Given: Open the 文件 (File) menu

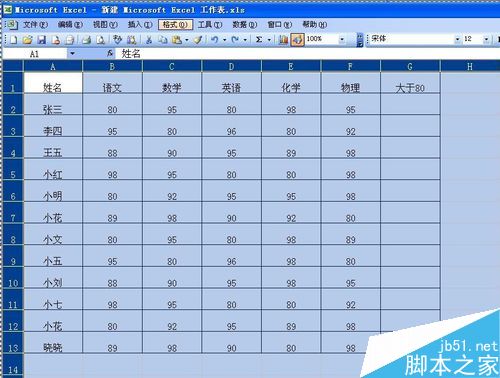Looking at the screenshot, I should pyautogui.click(x=35, y=25).
